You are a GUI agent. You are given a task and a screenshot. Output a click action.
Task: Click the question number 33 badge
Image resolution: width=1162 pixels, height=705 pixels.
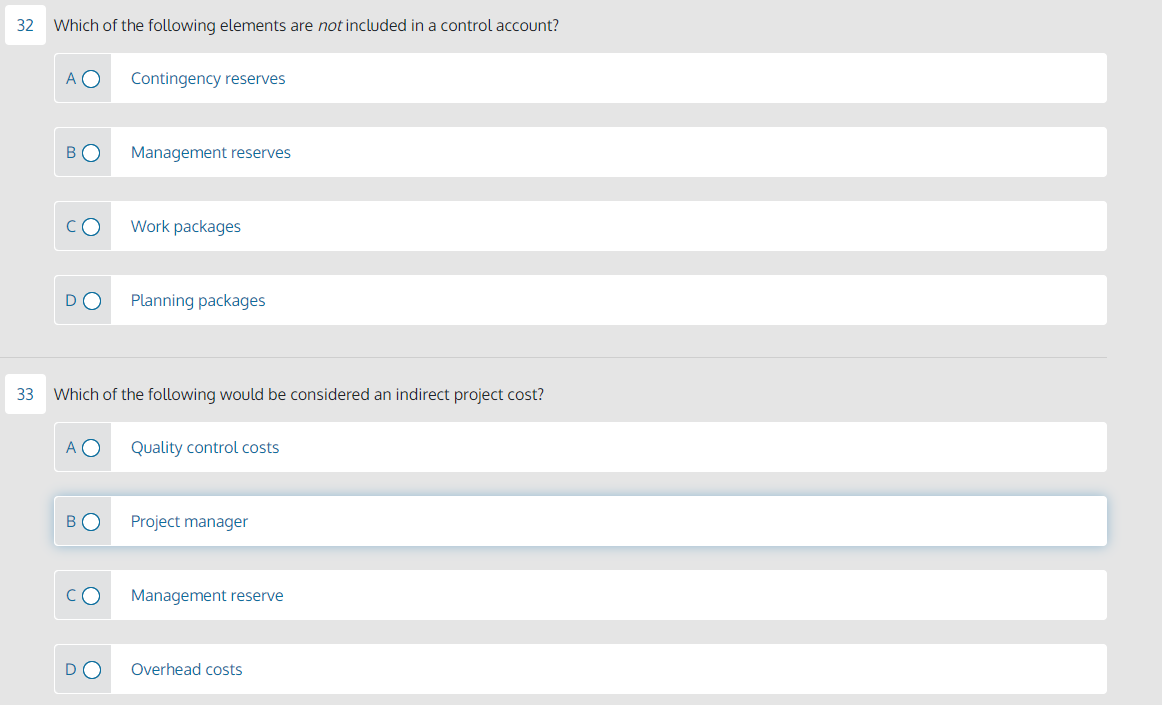[x=25, y=394]
